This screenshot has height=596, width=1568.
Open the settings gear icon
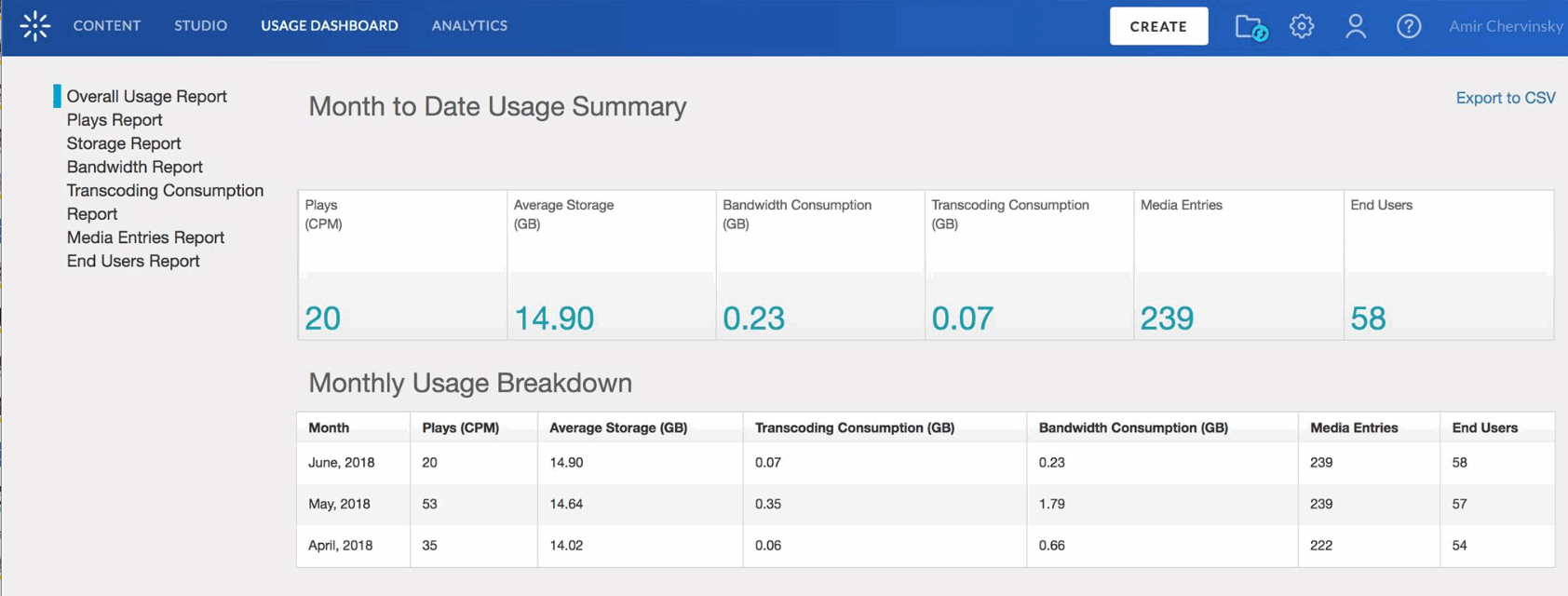1302,26
